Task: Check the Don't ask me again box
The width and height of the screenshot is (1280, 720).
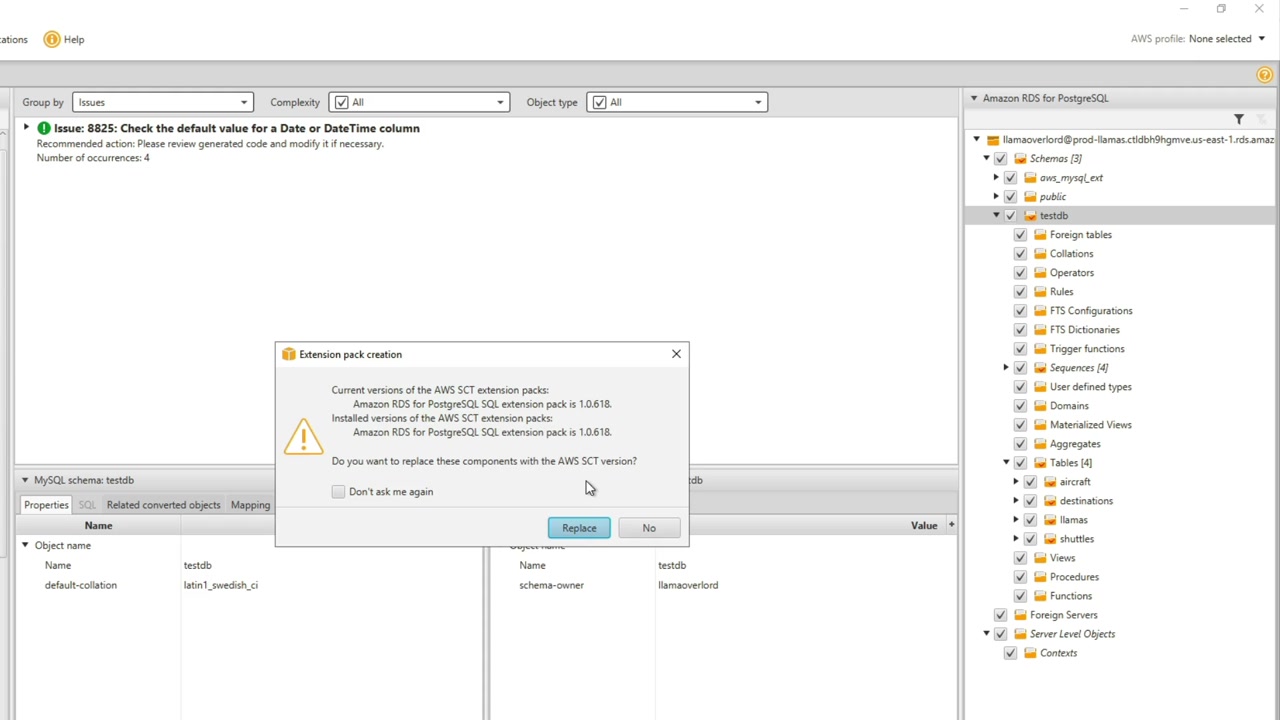Action: point(338,492)
